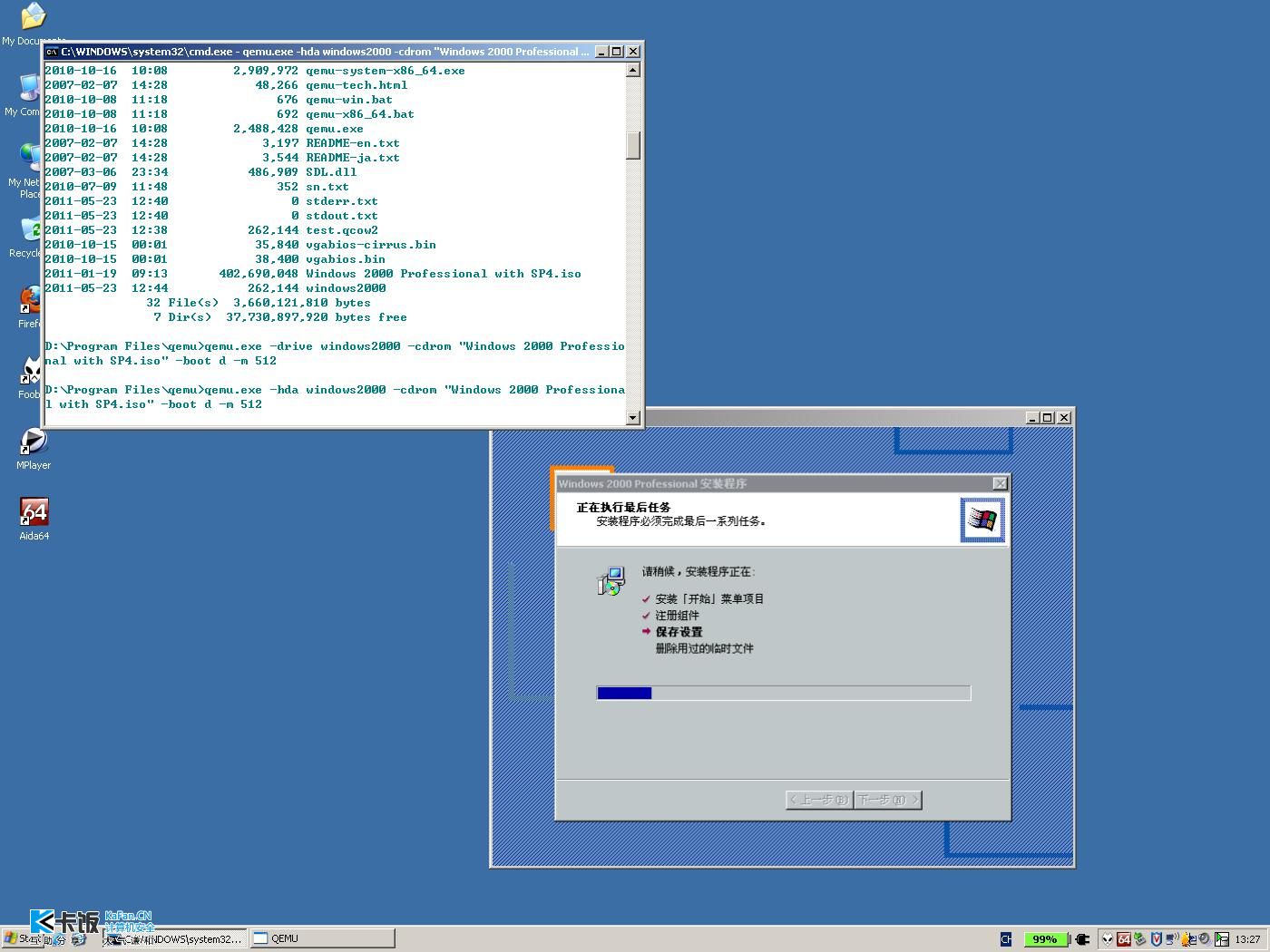
Task: Close the QEMU window
Action: [x=1064, y=417]
